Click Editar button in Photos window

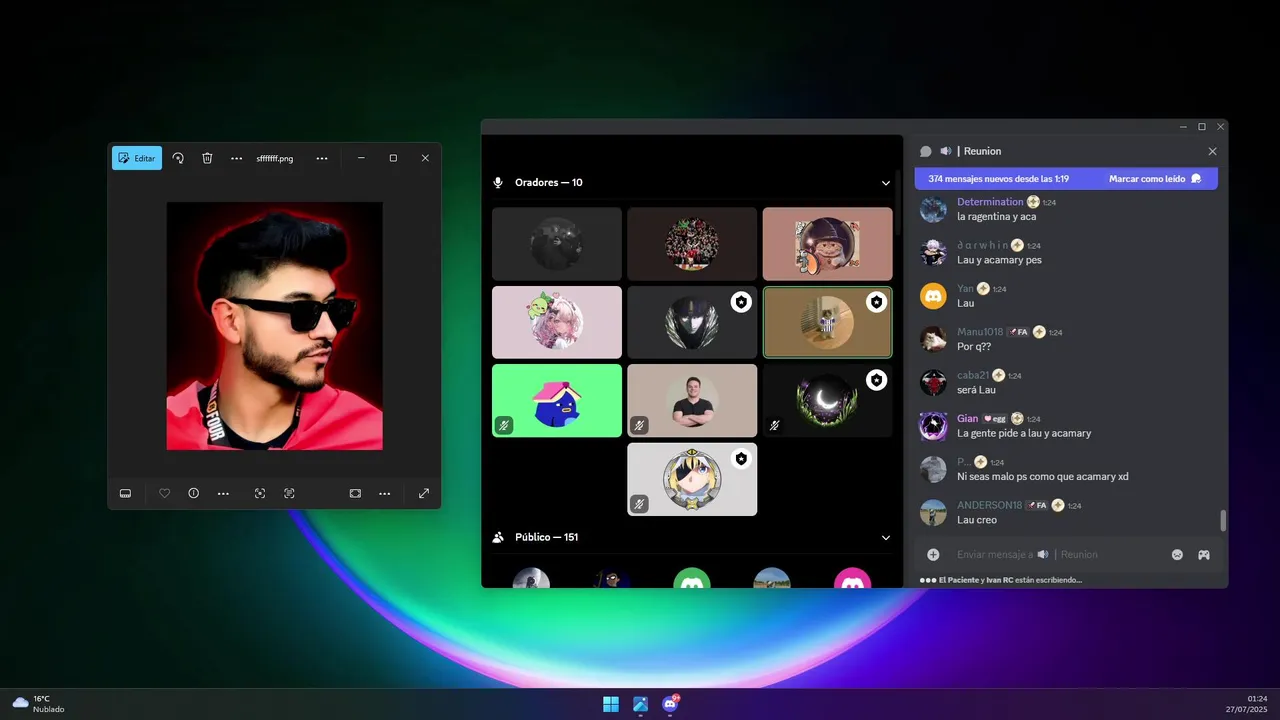(x=137, y=158)
